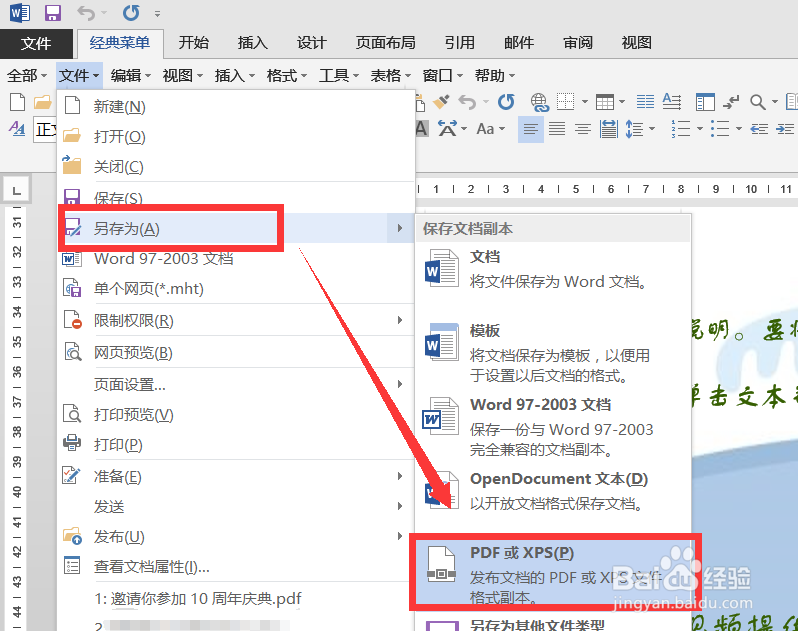
Task: Expand the 格式 classic menu
Action: pyautogui.click(x=287, y=76)
